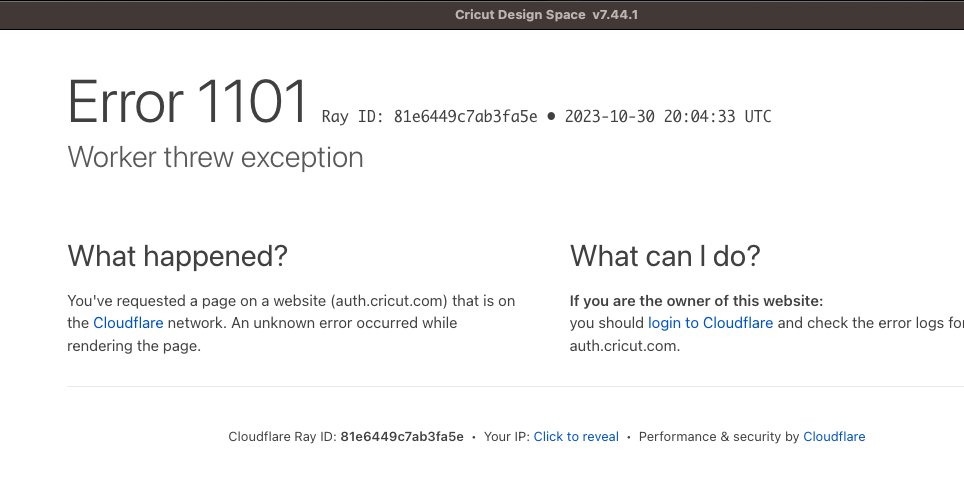Click the 'What happened?' heading
The image size is (964, 488).
[178, 256]
